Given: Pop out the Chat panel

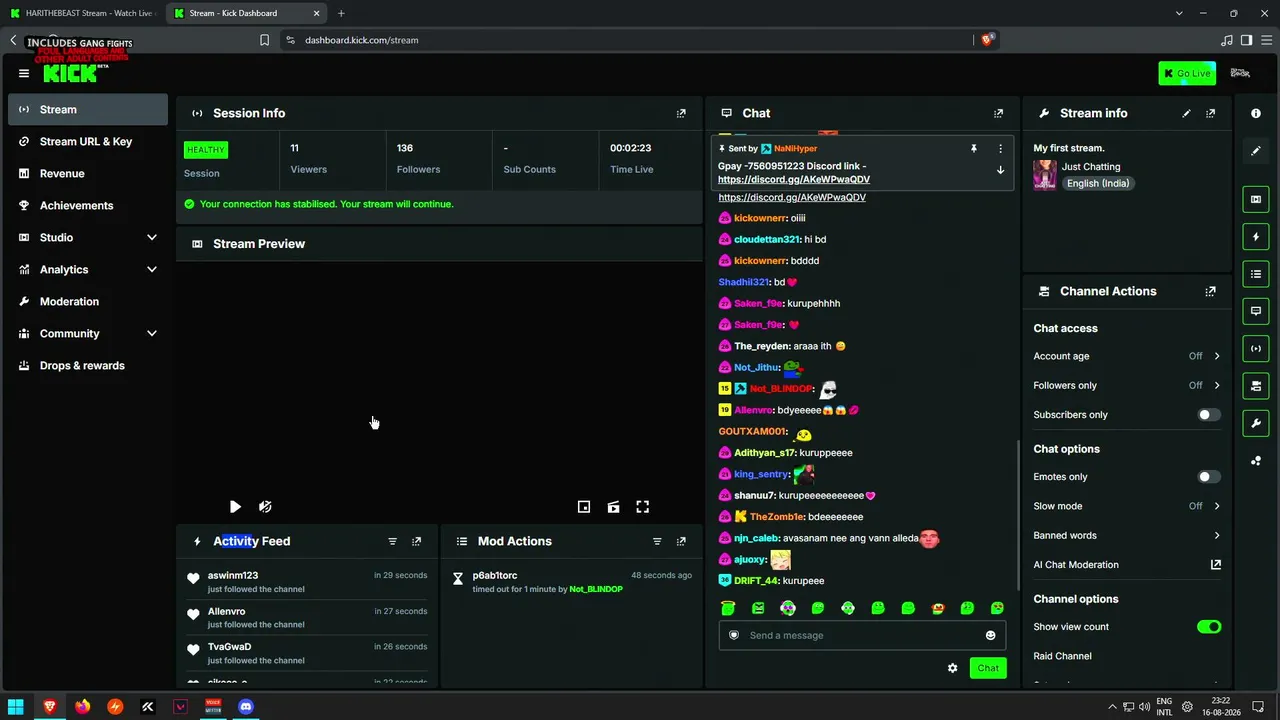Looking at the screenshot, I should click(998, 113).
